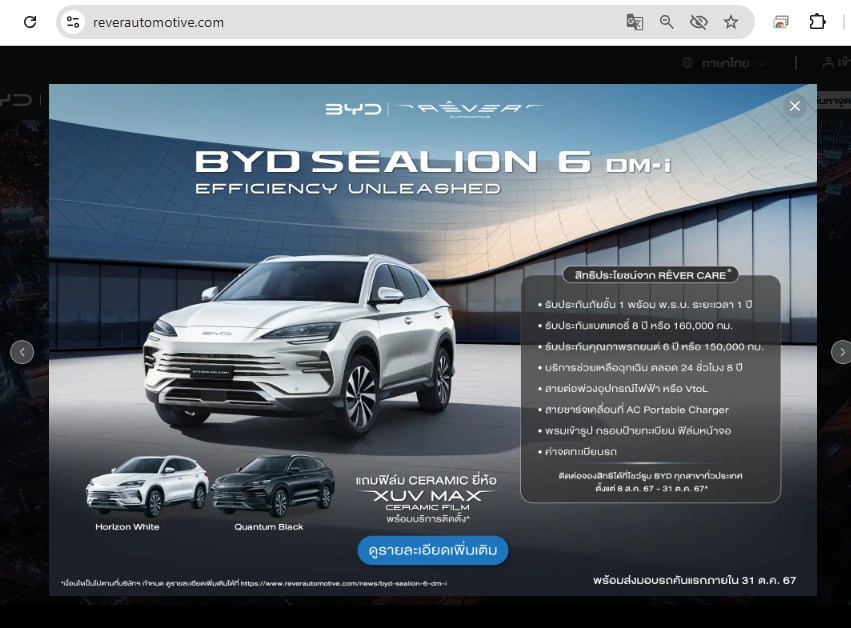The width and height of the screenshot is (851, 628).
Task: Click the 160,000 กม. battery warranty line
Action: [x=636, y=326]
